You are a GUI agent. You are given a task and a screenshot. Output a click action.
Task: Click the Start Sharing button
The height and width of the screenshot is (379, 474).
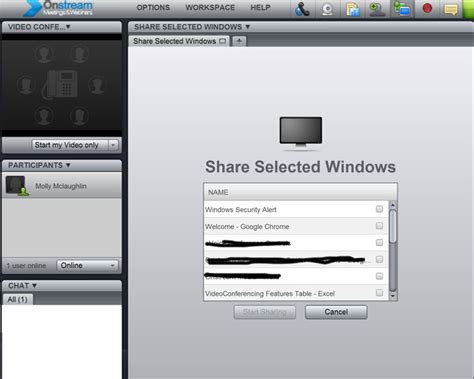[x=265, y=312]
